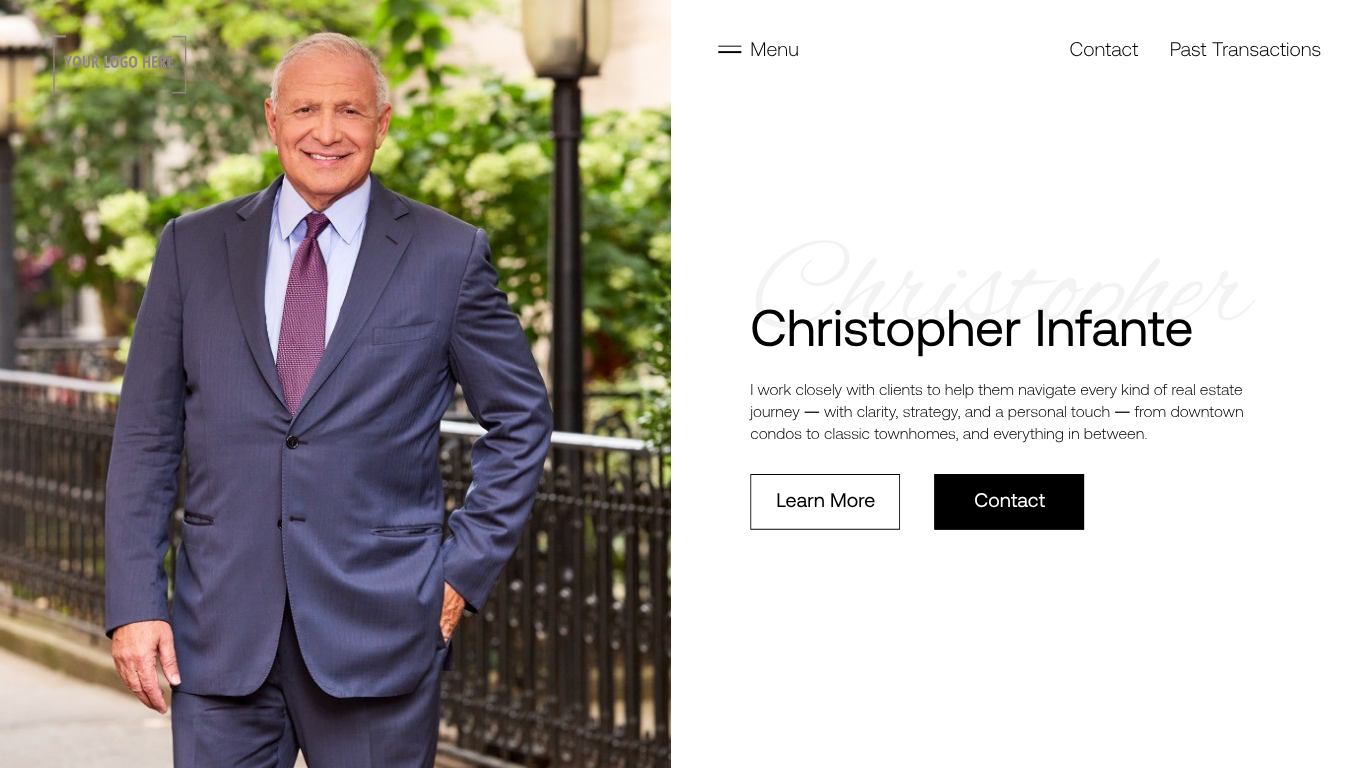Select the 'Christopher Infante' heading
Viewport: 1366px width, 768px height.
971,329
